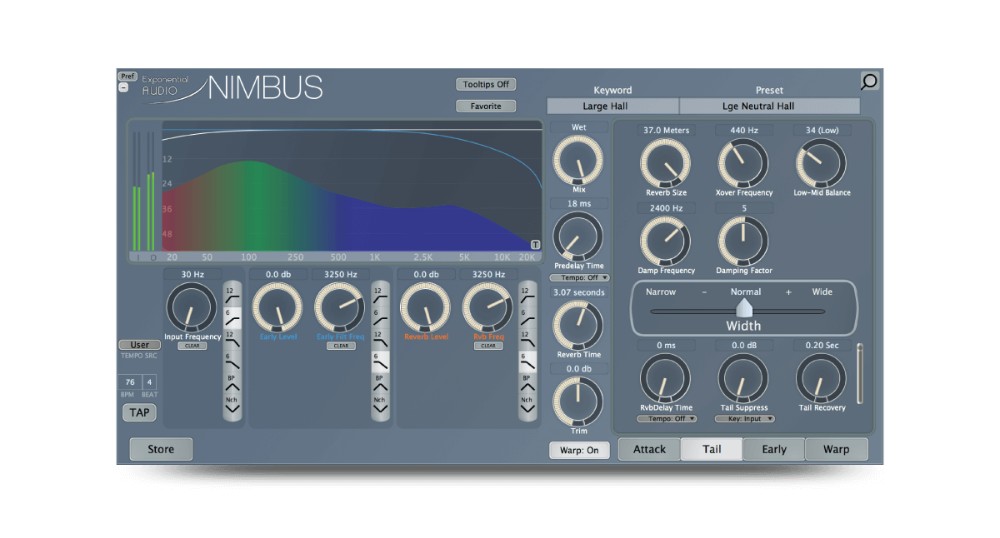
Task: Click the Store button
Action: coord(161,449)
